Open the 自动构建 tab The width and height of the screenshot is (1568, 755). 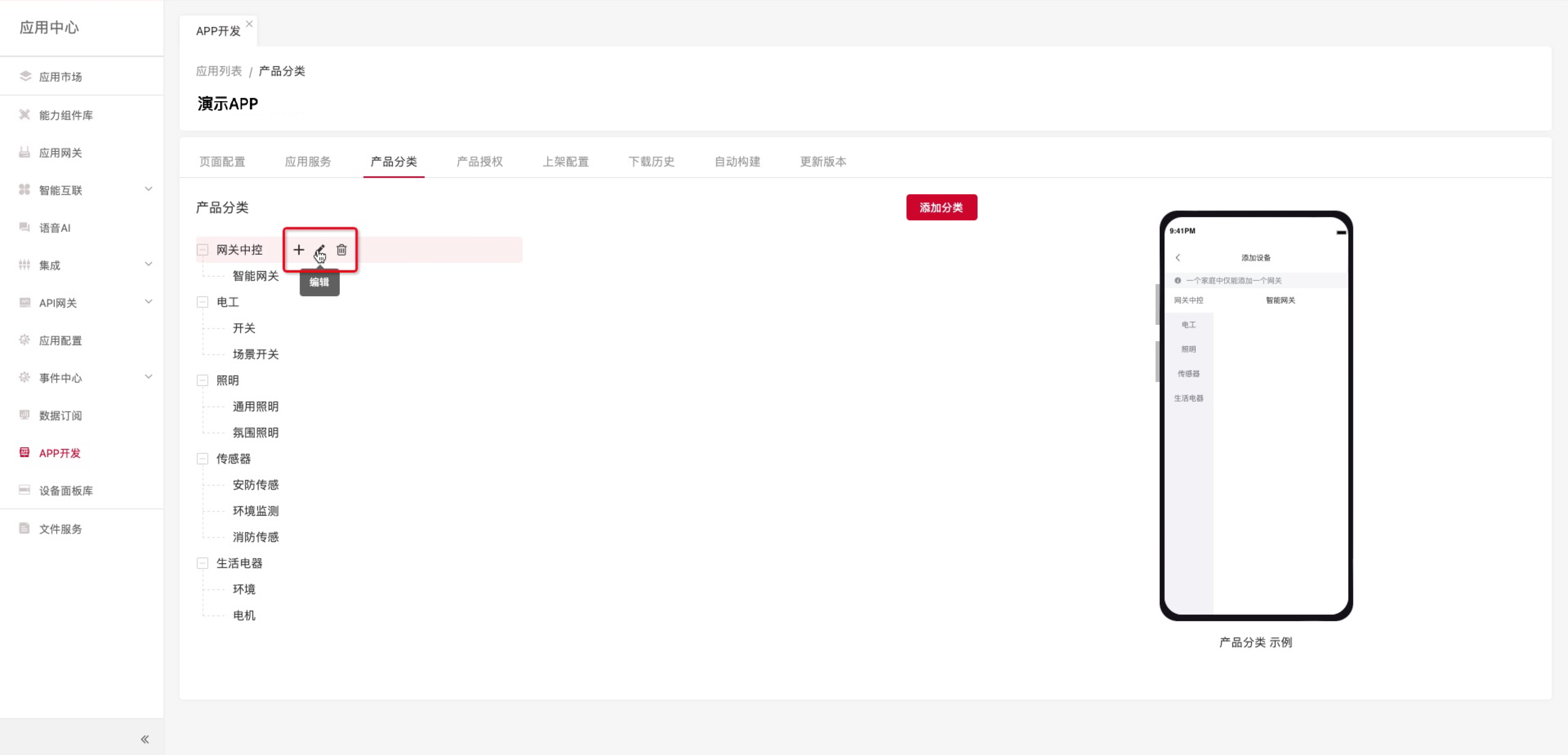pos(737,161)
